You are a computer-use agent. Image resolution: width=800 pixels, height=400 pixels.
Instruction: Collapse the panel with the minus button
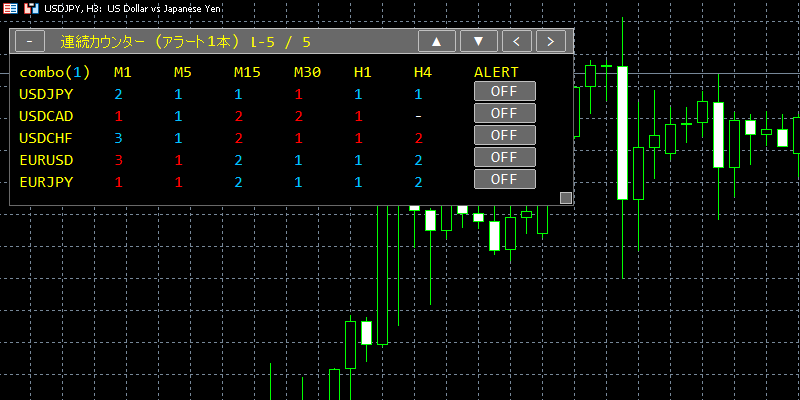pyautogui.click(x=30, y=41)
